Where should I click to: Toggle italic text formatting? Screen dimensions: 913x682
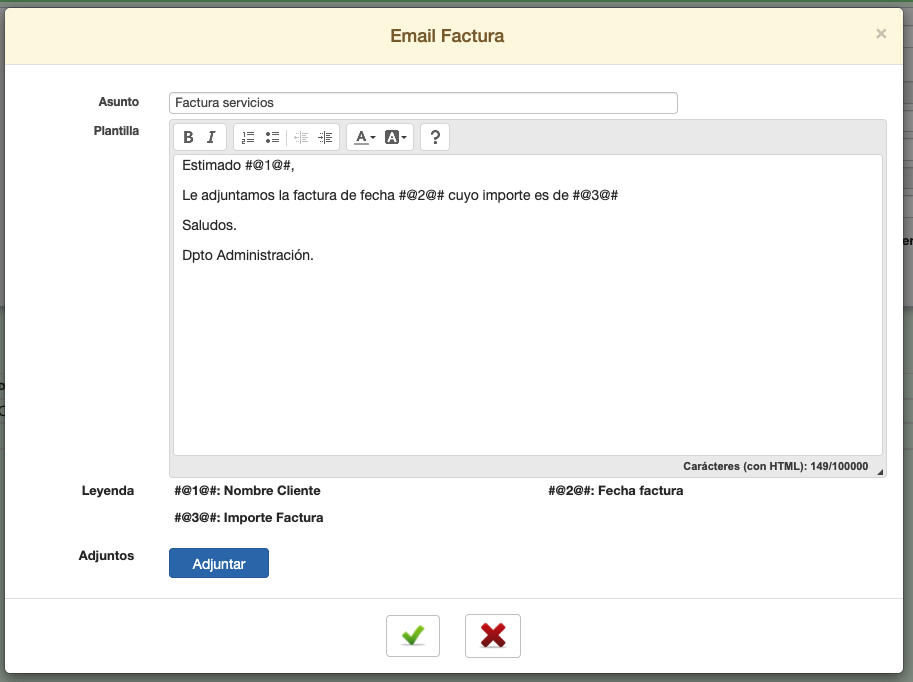[211, 137]
